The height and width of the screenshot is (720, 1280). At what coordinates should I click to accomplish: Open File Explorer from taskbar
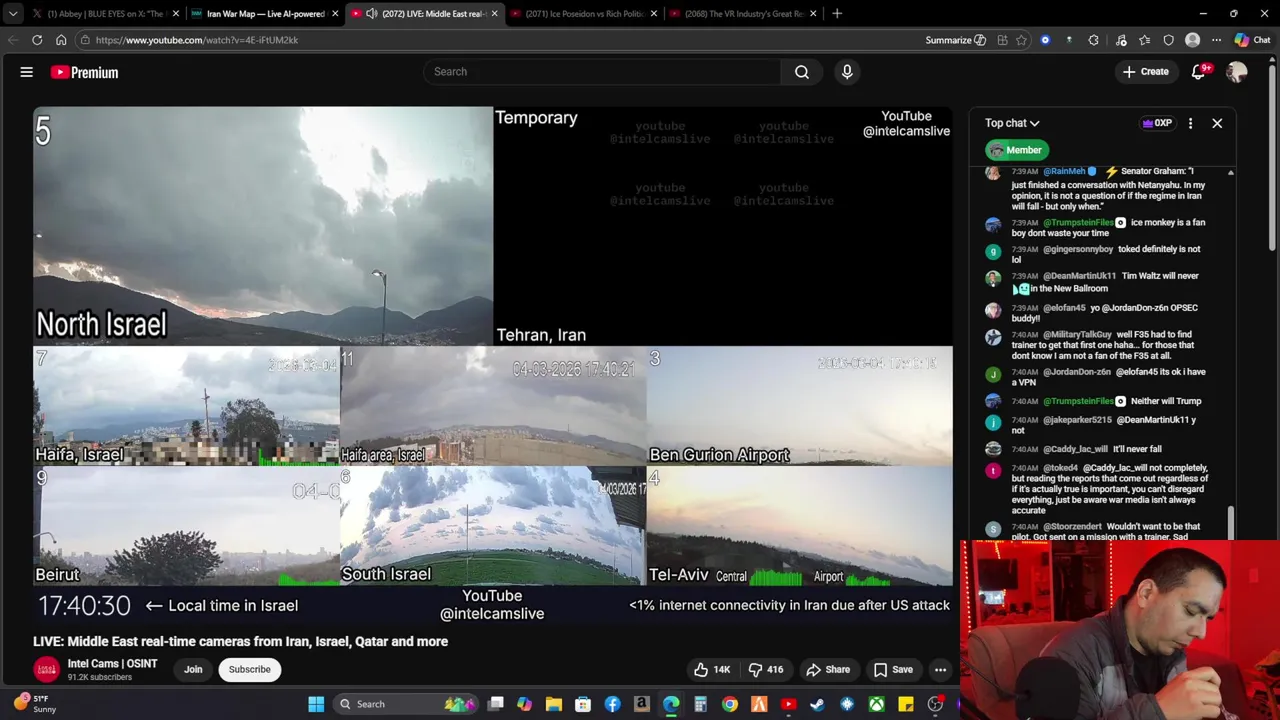point(554,704)
